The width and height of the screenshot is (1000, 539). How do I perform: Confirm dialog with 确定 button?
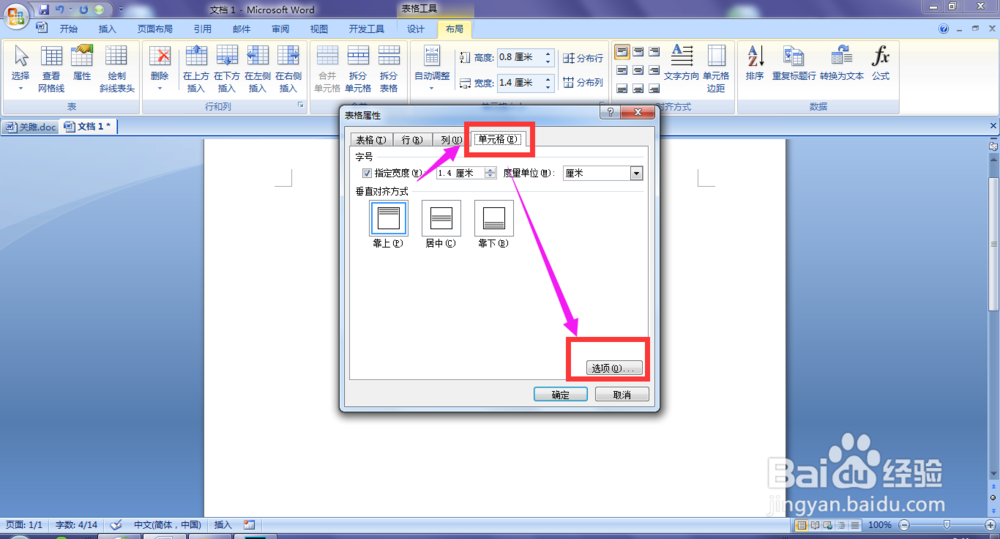click(561, 395)
